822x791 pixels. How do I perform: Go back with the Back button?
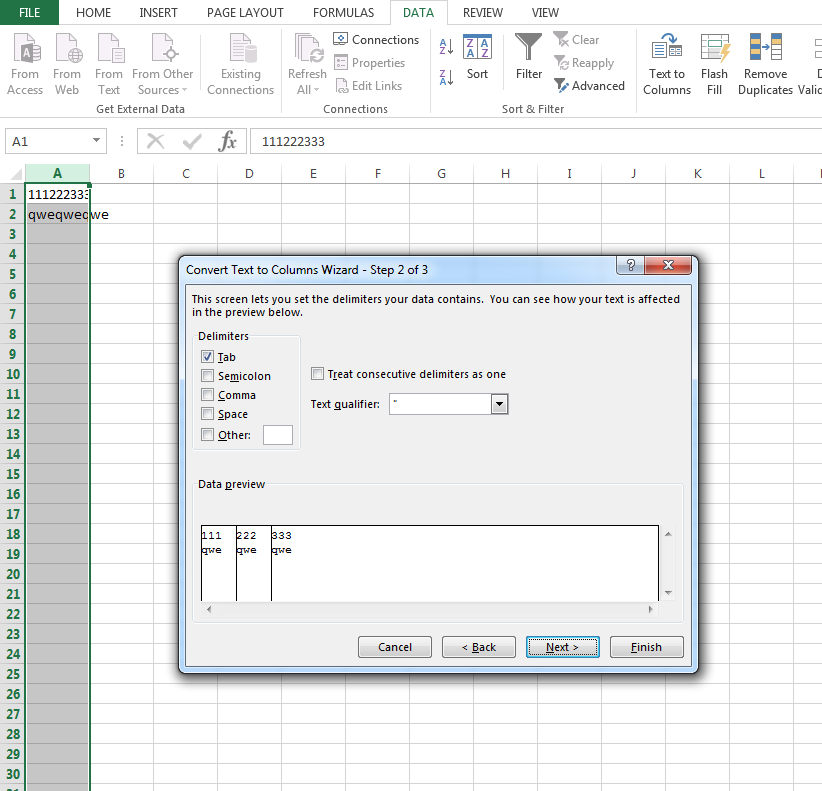[478, 647]
